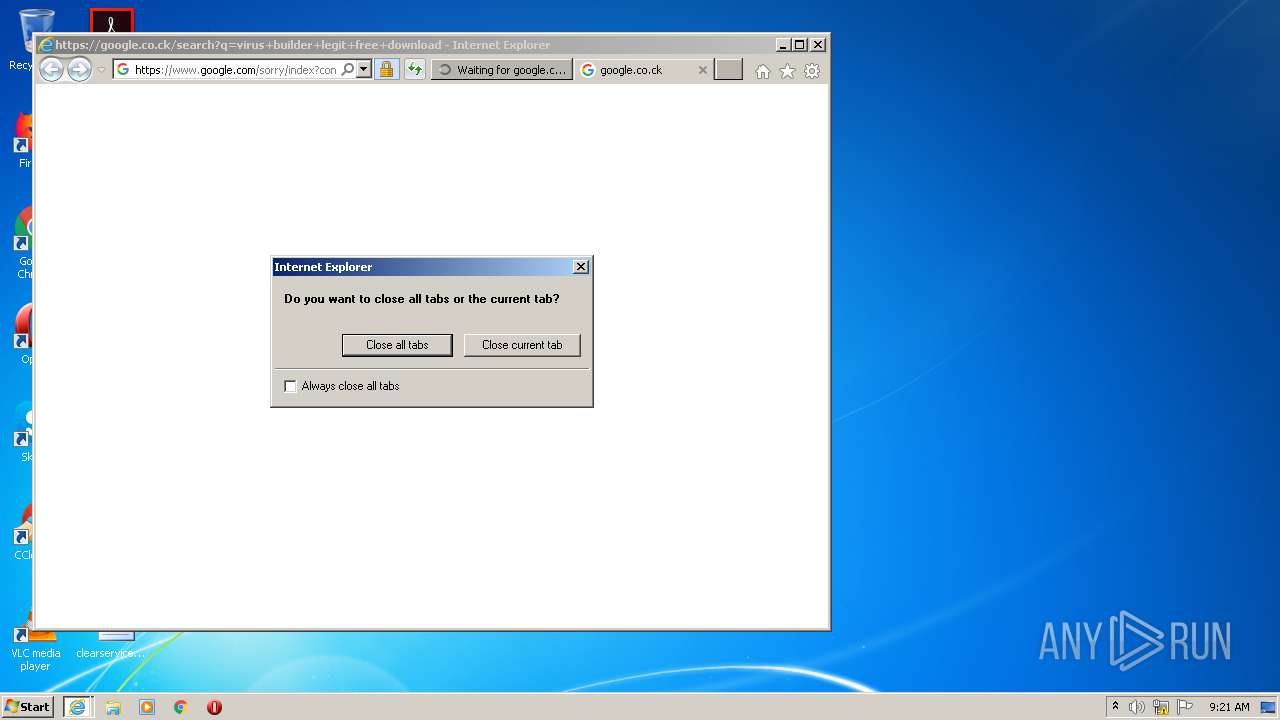Open the Start menu
1280x720 pixels.
28,707
